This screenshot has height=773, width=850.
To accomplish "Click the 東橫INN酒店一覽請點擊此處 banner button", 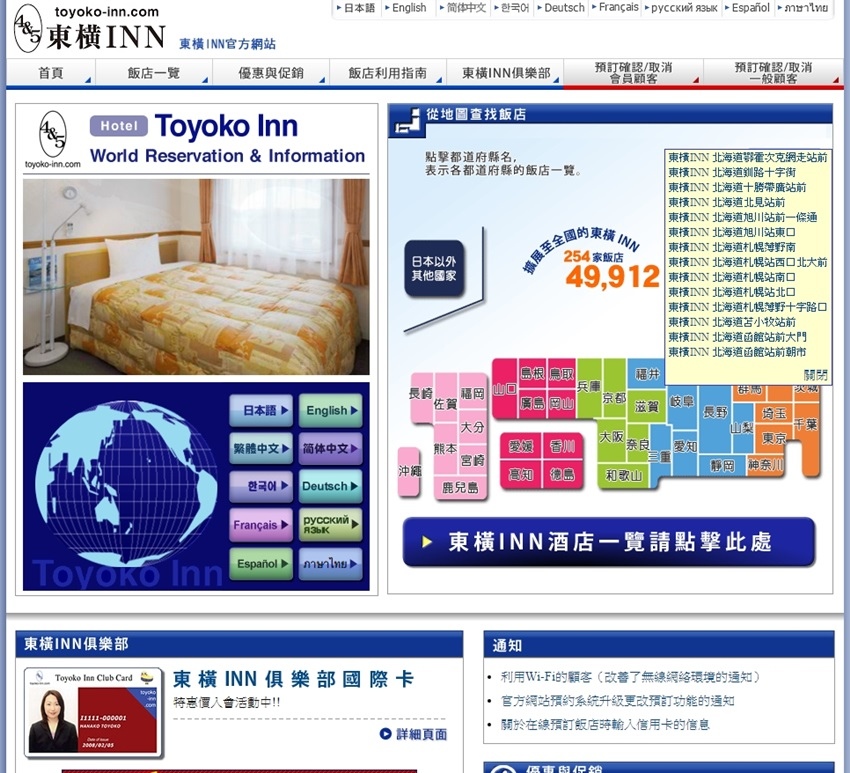I will tap(609, 542).
